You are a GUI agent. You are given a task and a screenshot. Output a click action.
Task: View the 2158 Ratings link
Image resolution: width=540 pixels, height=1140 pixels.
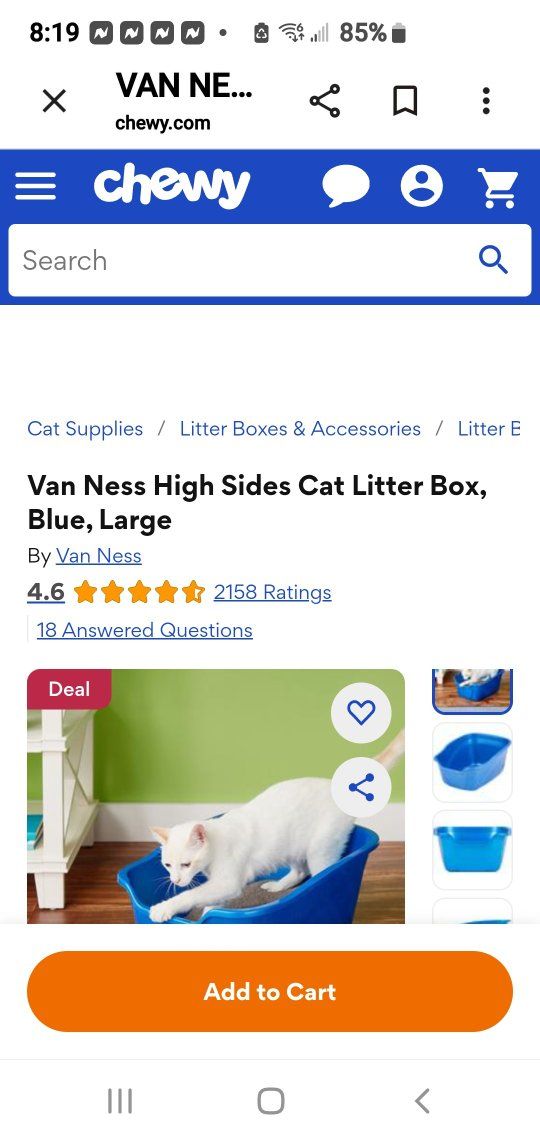click(273, 593)
